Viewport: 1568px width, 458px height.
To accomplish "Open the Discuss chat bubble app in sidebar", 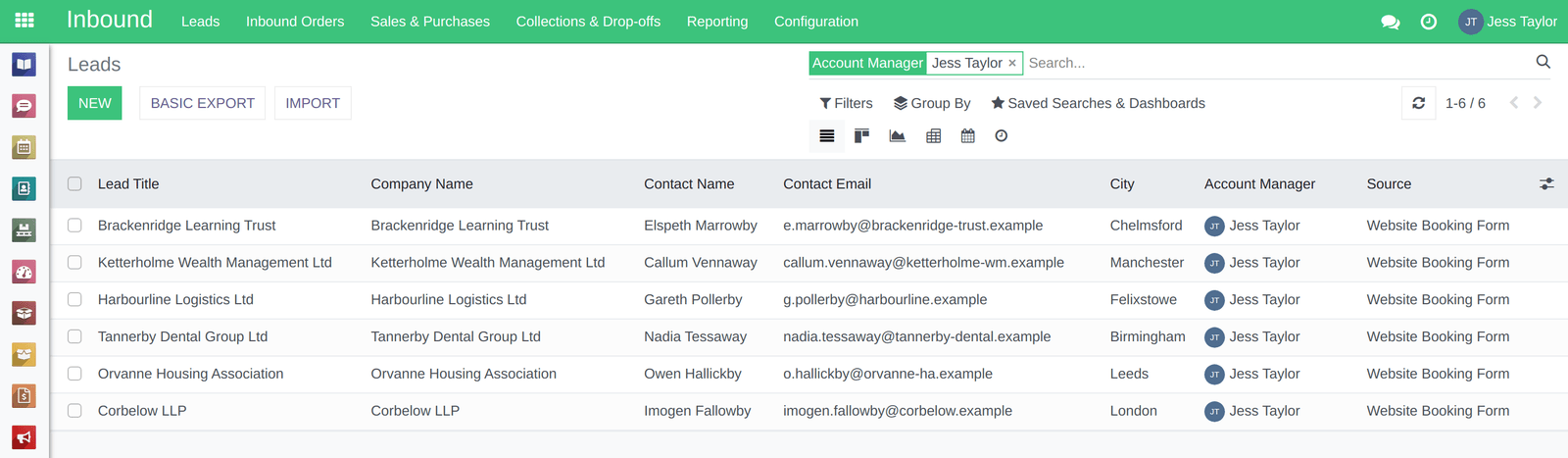I will pyautogui.click(x=24, y=106).
